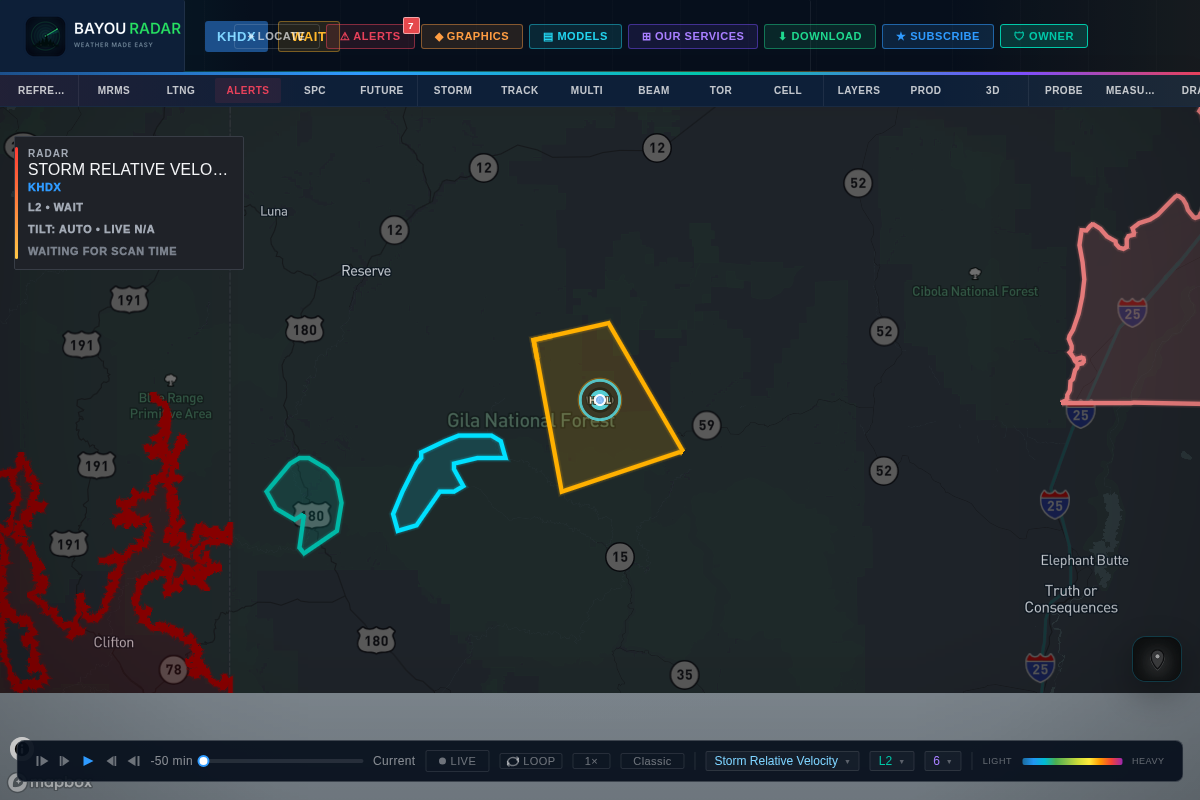Toggle the TRACK tool
The image size is (1200, 800).
point(520,90)
